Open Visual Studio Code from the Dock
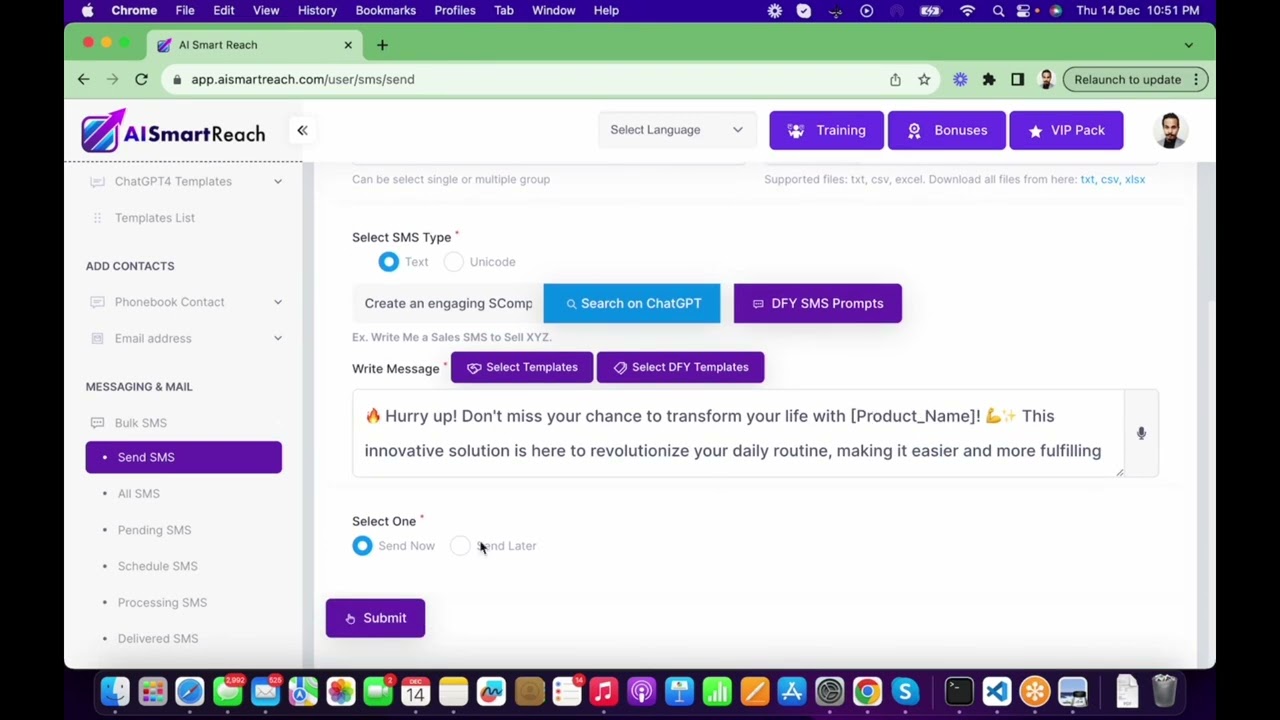Screen dimensions: 1280x720 click(997, 691)
